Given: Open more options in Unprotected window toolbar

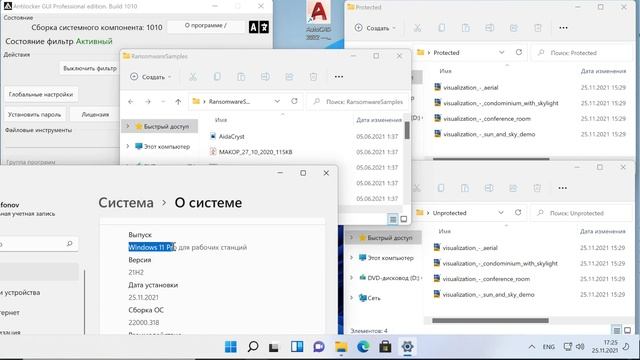Looking at the screenshot, I should click(x=562, y=188).
